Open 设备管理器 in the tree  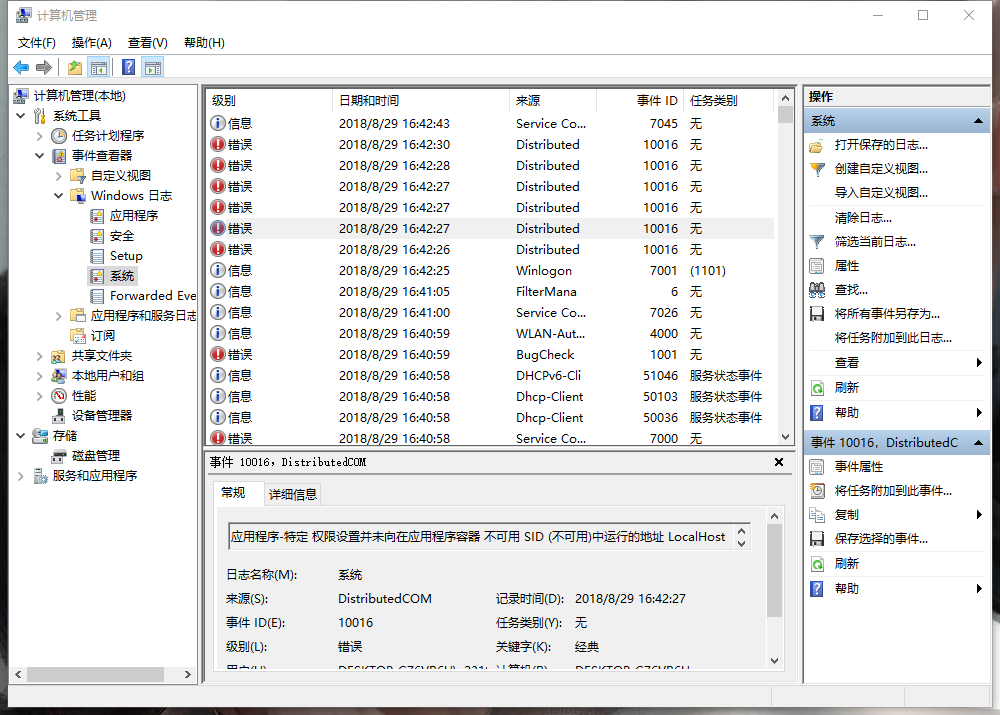tap(102, 416)
